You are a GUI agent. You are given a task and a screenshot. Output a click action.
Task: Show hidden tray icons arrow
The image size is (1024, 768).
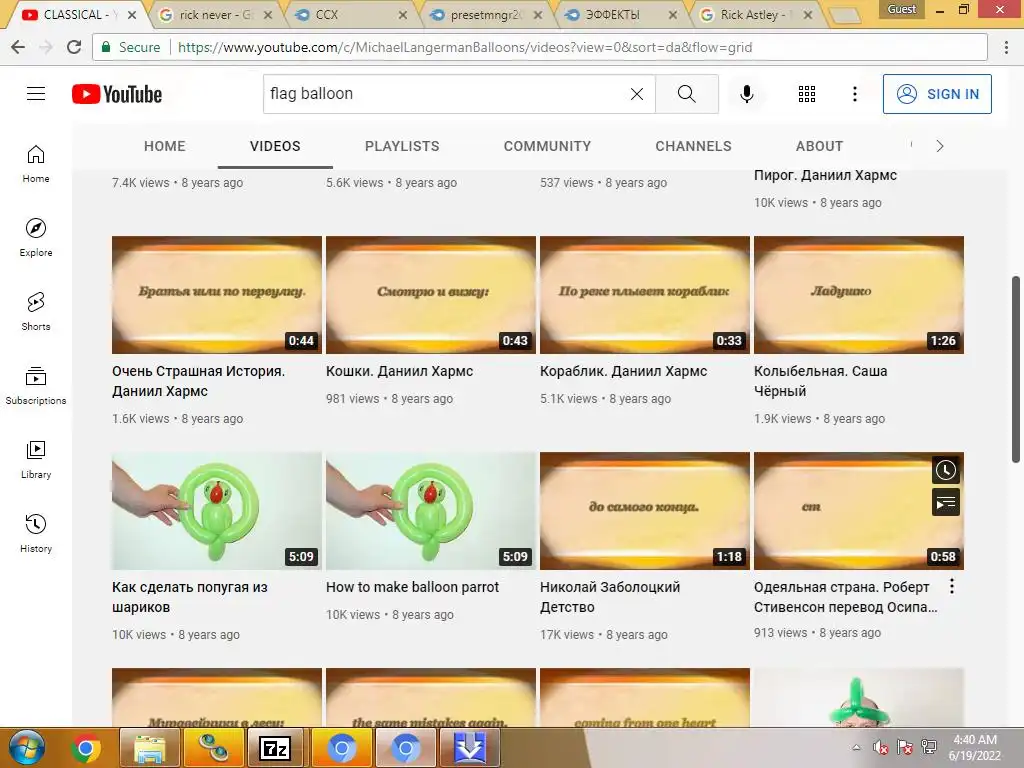[856, 747]
